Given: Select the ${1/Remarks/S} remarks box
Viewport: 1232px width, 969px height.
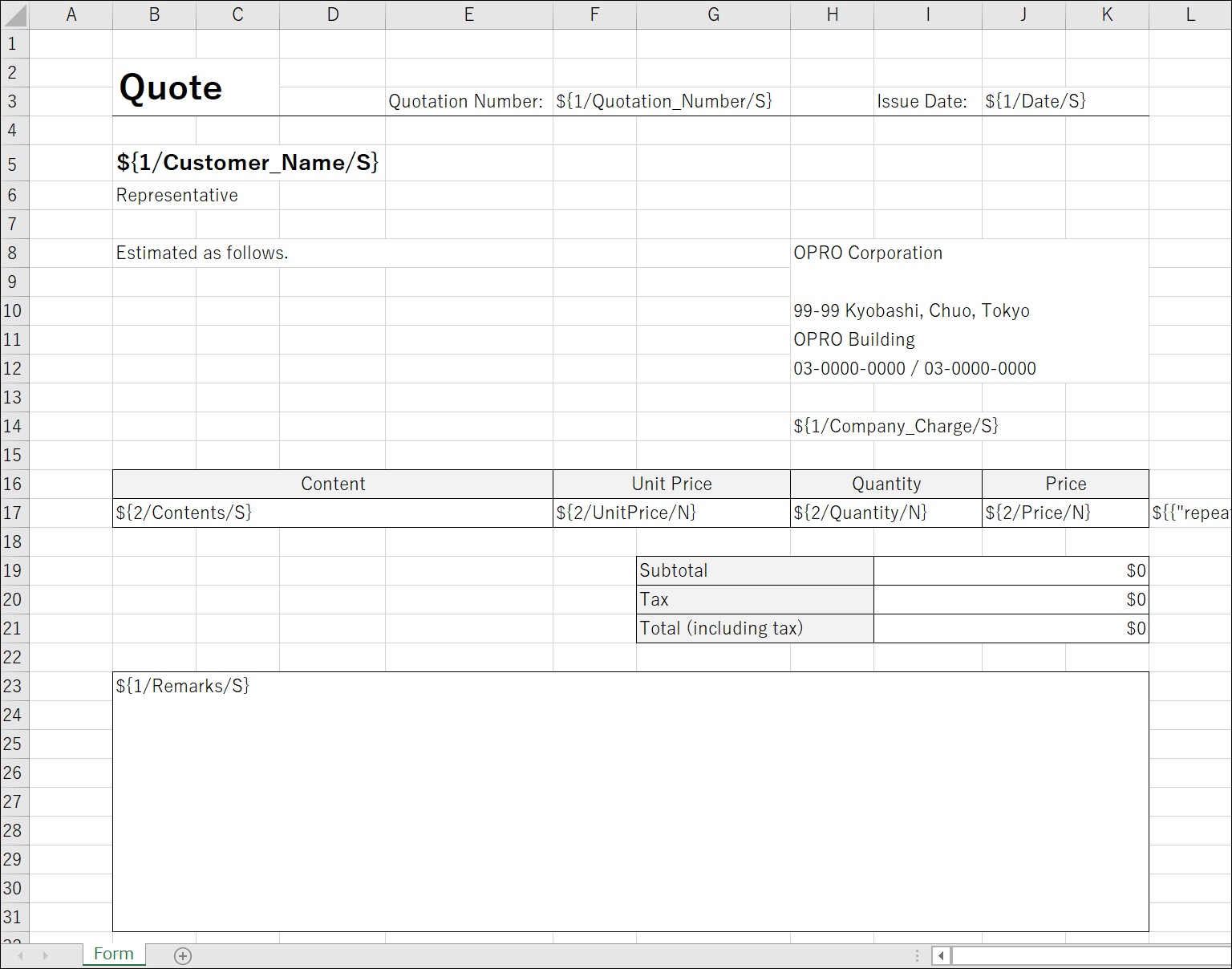Looking at the screenshot, I should [x=630, y=801].
